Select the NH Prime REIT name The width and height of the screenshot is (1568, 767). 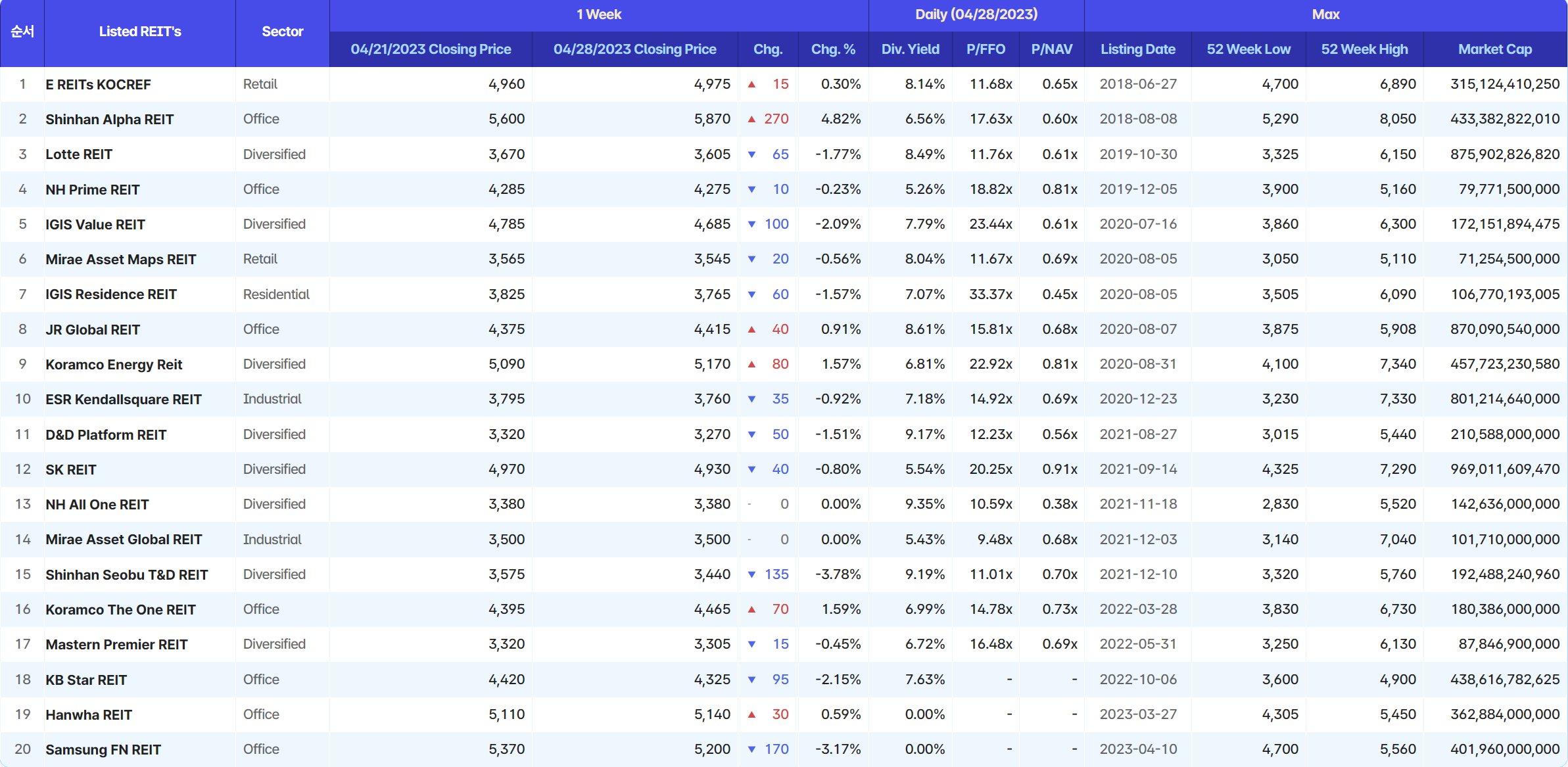pyautogui.click(x=93, y=190)
